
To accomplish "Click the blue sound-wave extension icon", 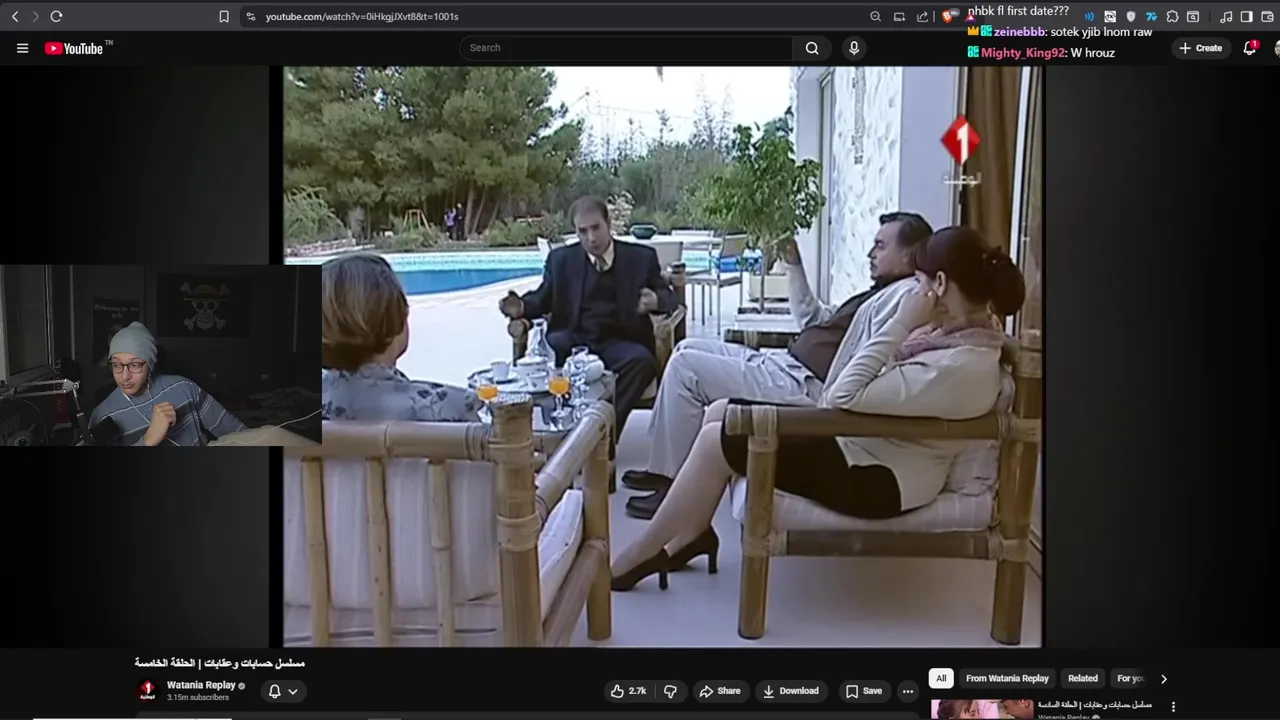I will click(x=1088, y=16).
